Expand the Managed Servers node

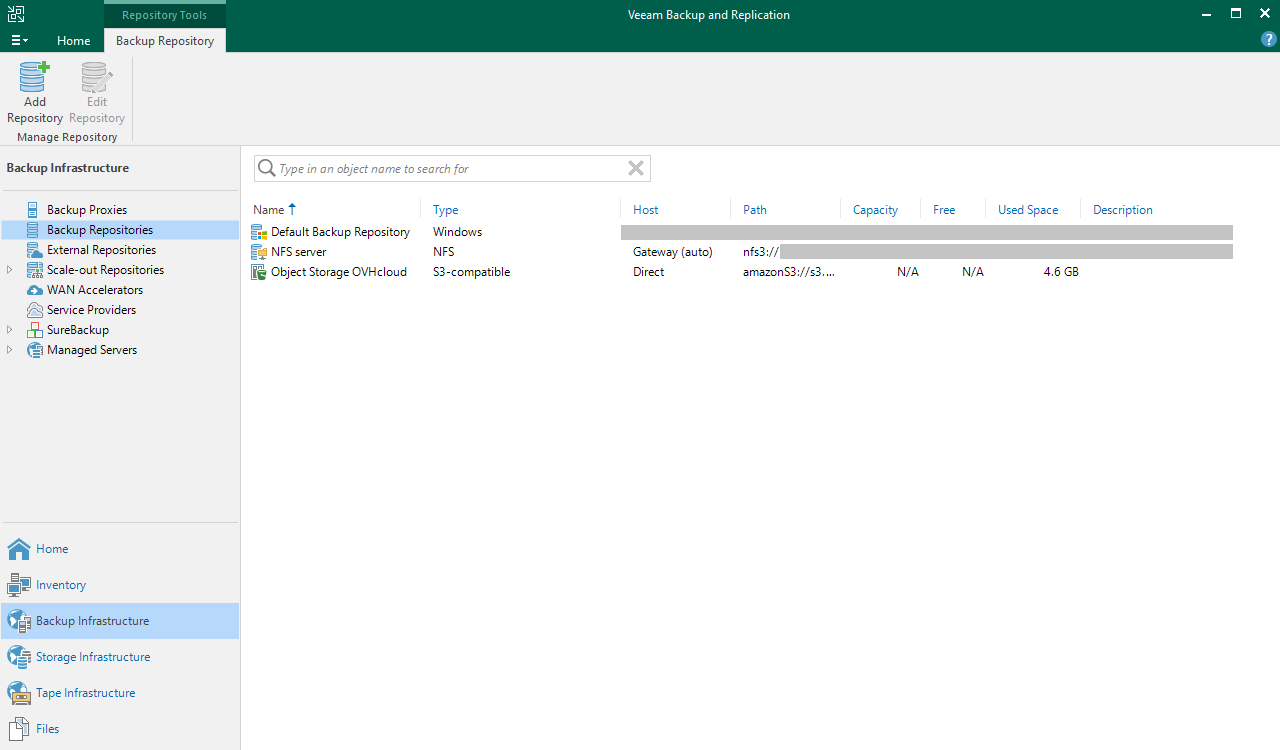click(x=9, y=349)
